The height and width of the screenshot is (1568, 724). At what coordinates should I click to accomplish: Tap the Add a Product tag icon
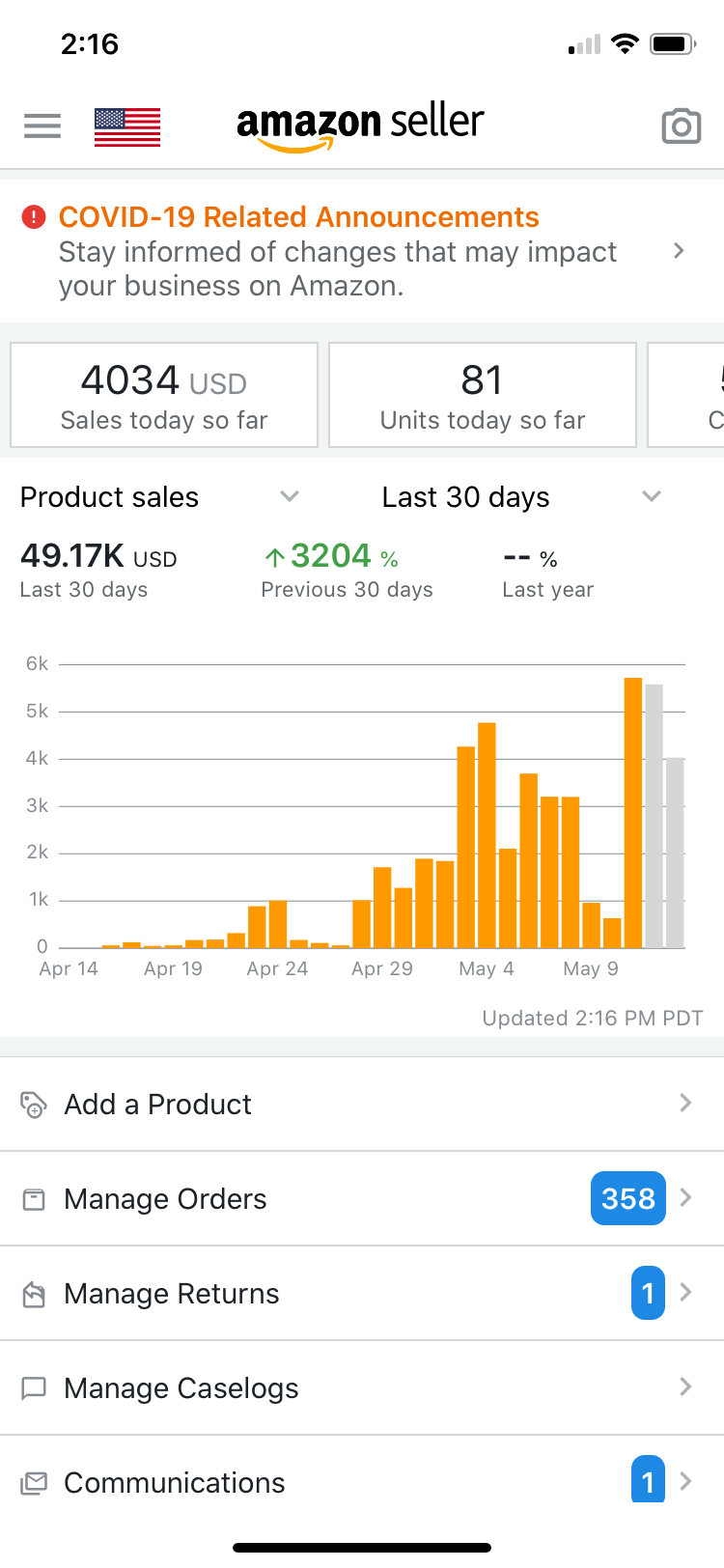pyautogui.click(x=34, y=1105)
